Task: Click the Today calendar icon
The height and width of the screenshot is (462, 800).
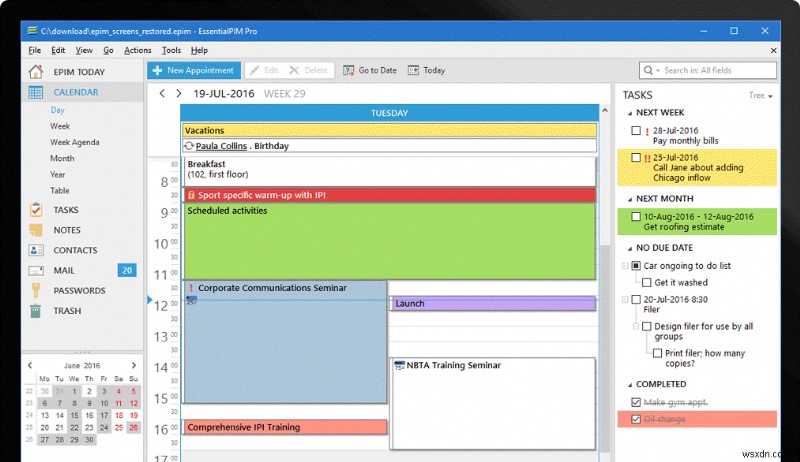Action: pyautogui.click(x=413, y=70)
